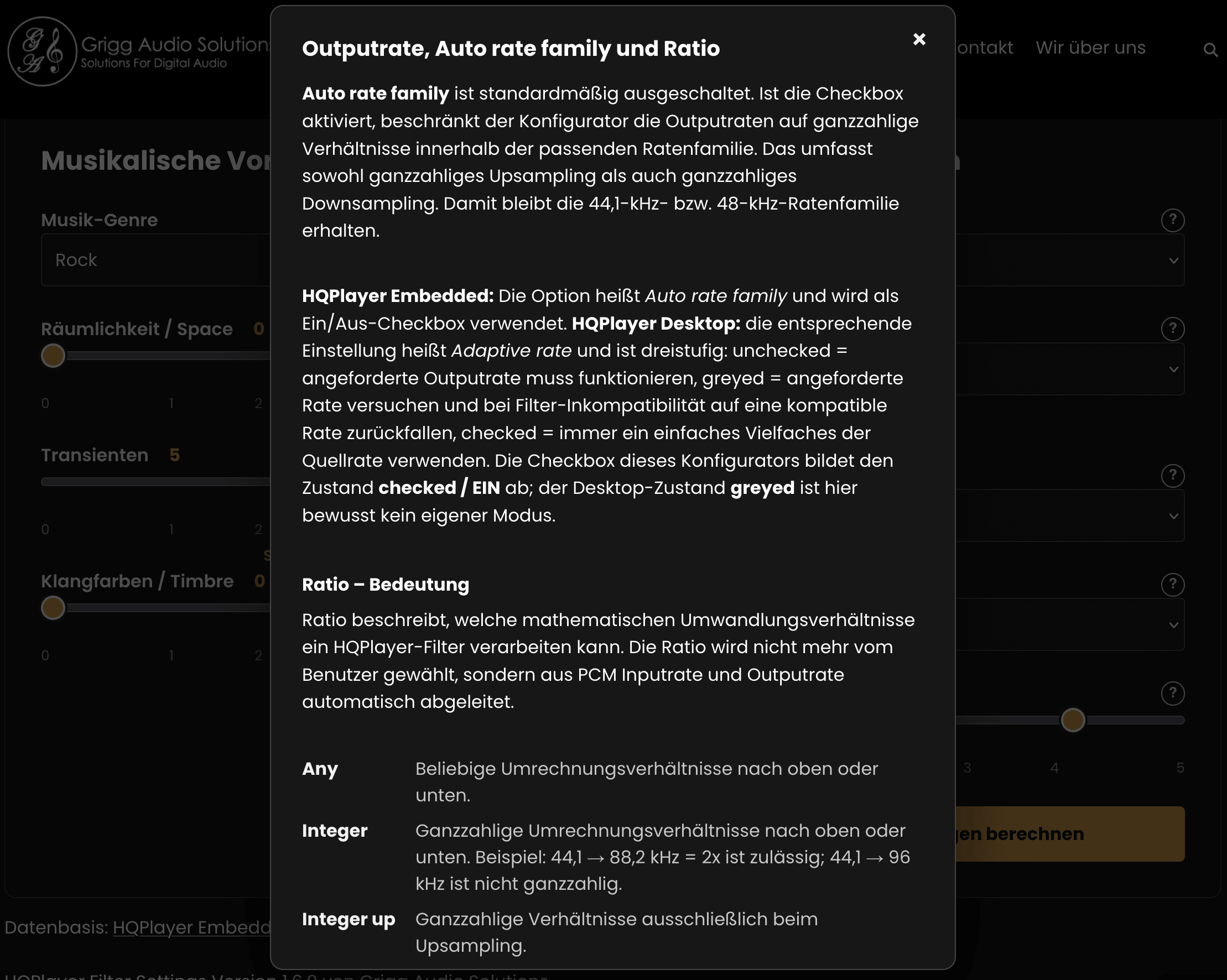The height and width of the screenshot is (980, 1227).
Task: Open help icon above the right-side slider
Action: pos(1172,693)
